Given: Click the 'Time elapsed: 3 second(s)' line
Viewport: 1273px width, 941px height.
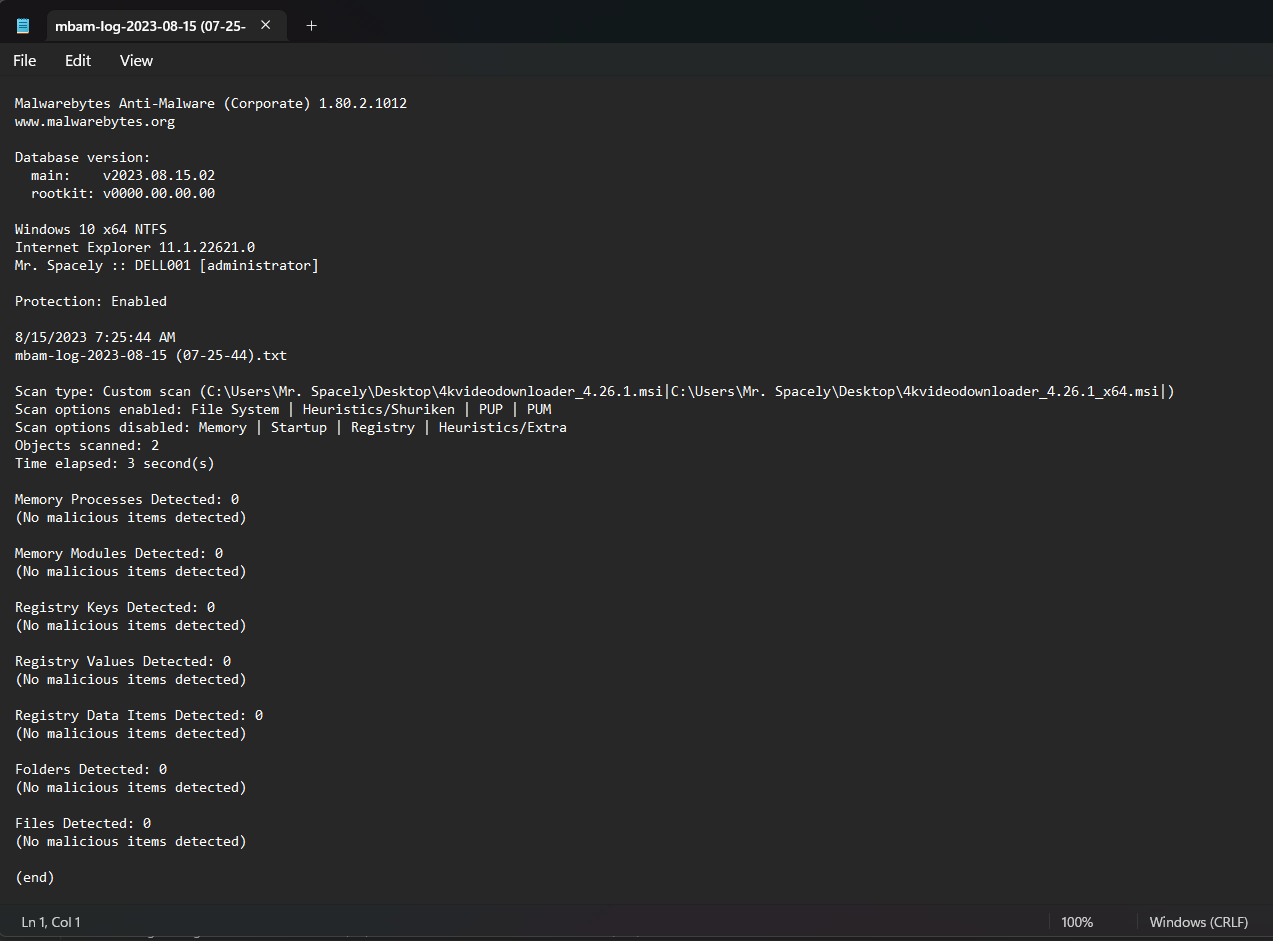Looking at the screenshot, I should (x=115, y=463).
